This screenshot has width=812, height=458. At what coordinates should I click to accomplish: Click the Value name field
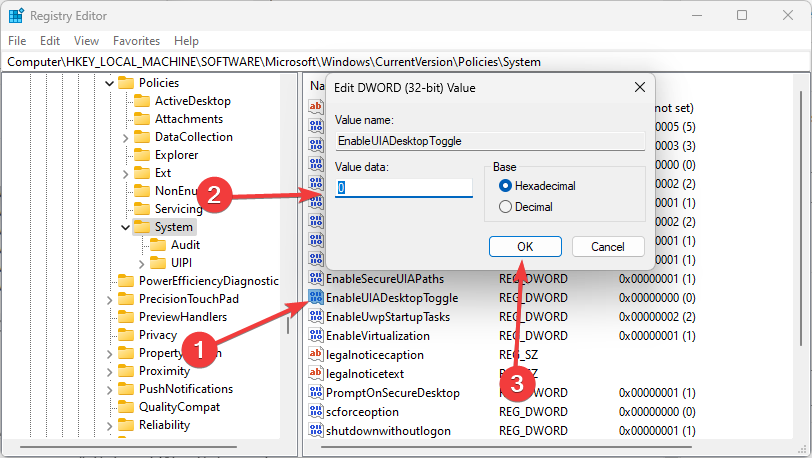coord(490,141)
